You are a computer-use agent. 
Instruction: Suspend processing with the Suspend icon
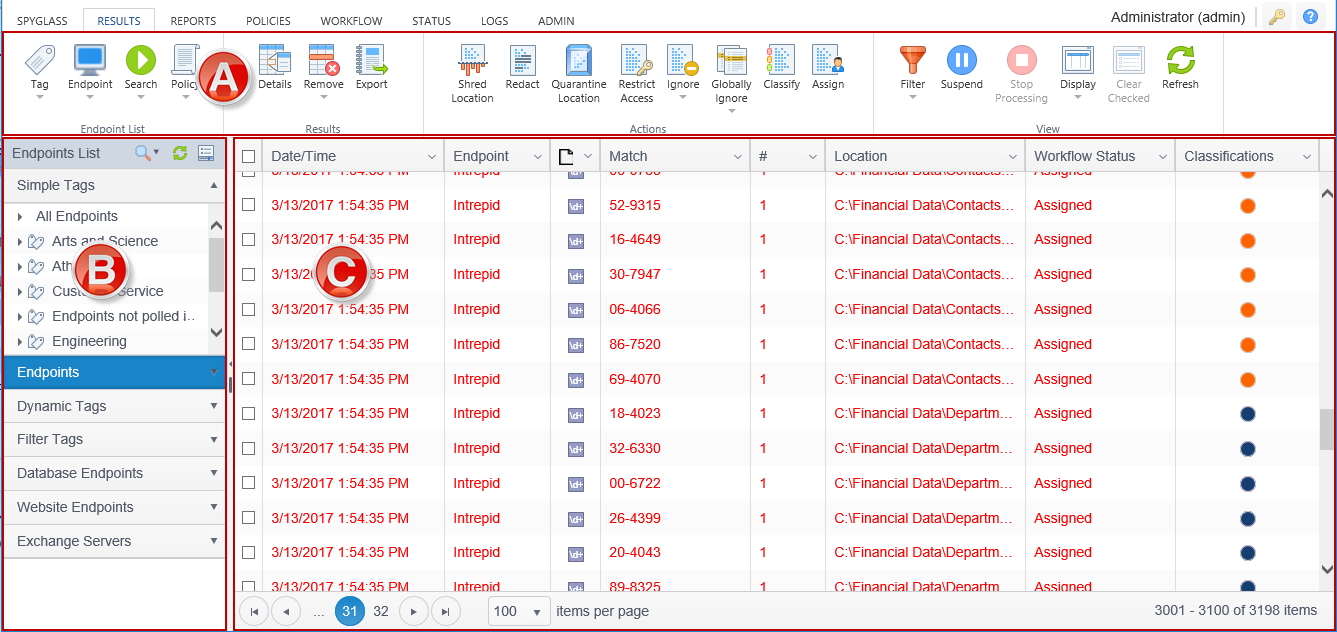[x=961, y=62]
